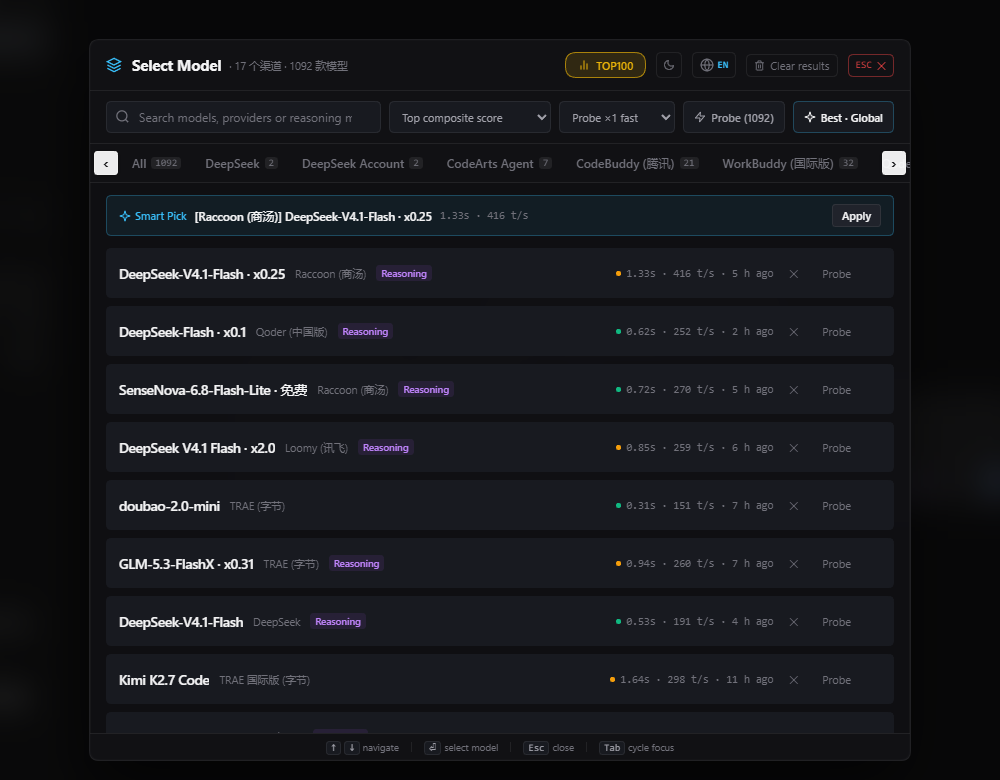Screen dimensions: 1000x780
Task: Open Top composite score sort dropdown
Action: (x=470, y=117)
